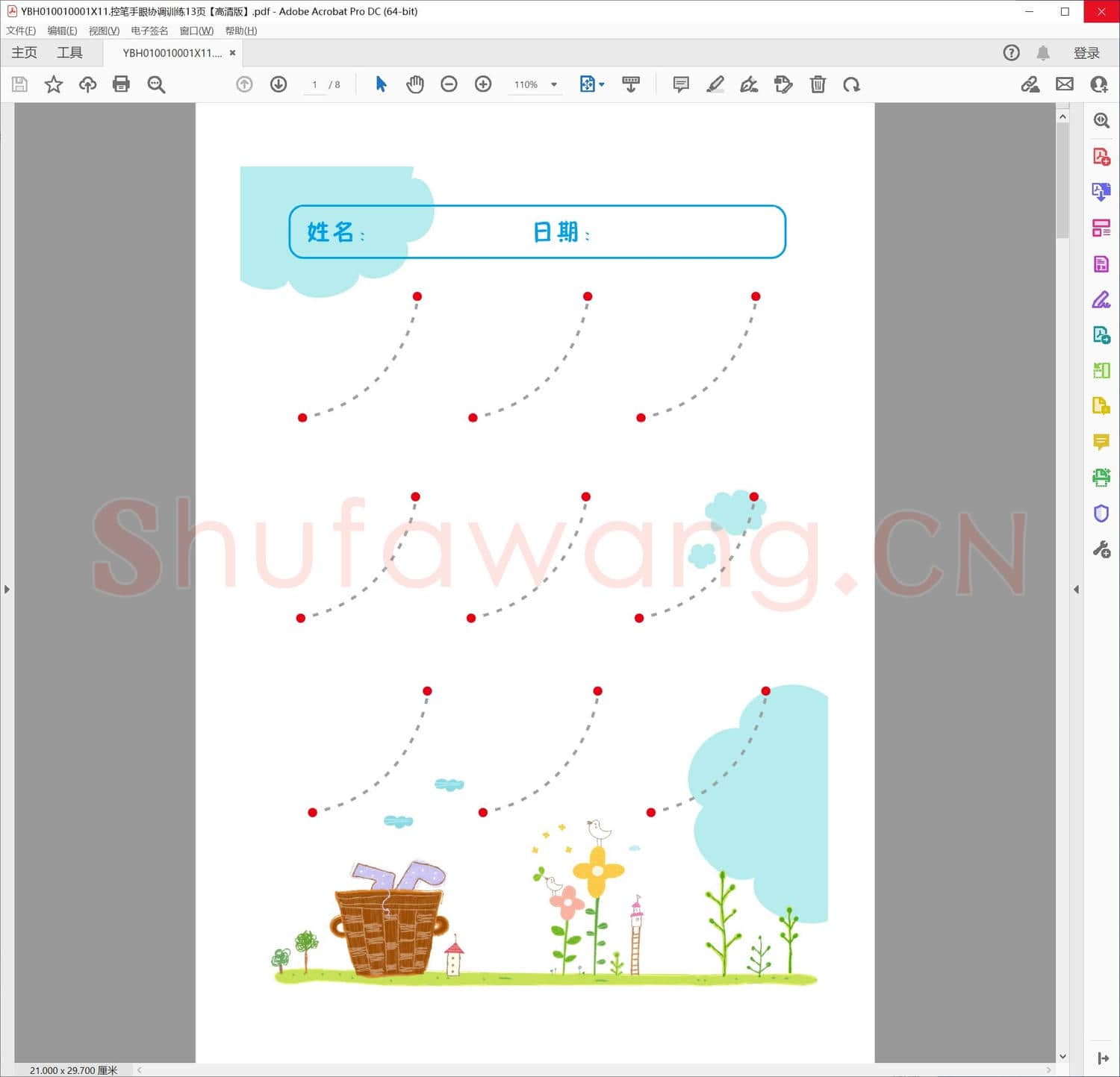Open notifications bell icon
The height and width of the screenshot is (1077, 1120).
click(x=1043, y=53)
